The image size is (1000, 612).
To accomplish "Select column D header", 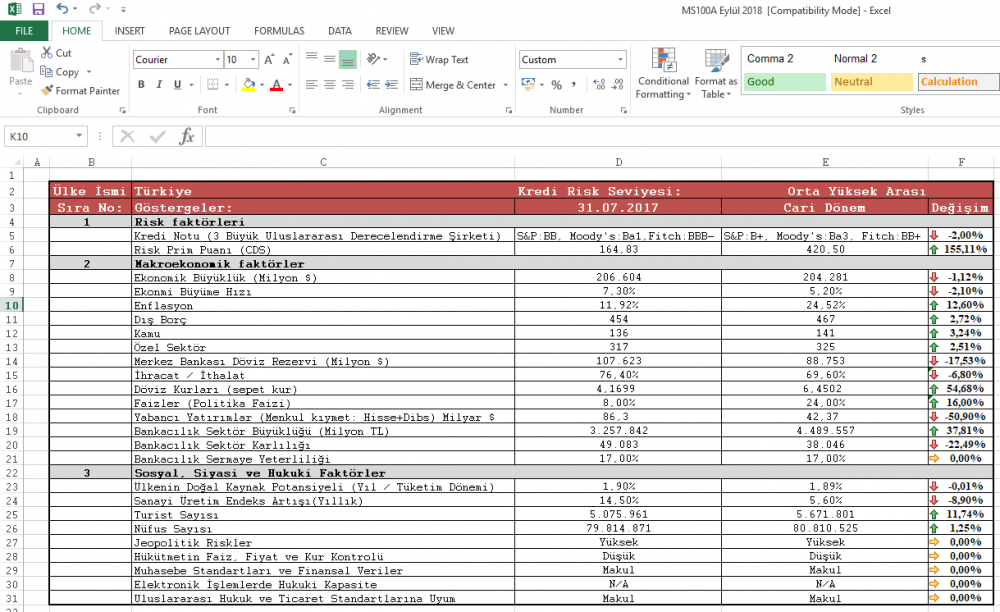I will click(618, 162).
